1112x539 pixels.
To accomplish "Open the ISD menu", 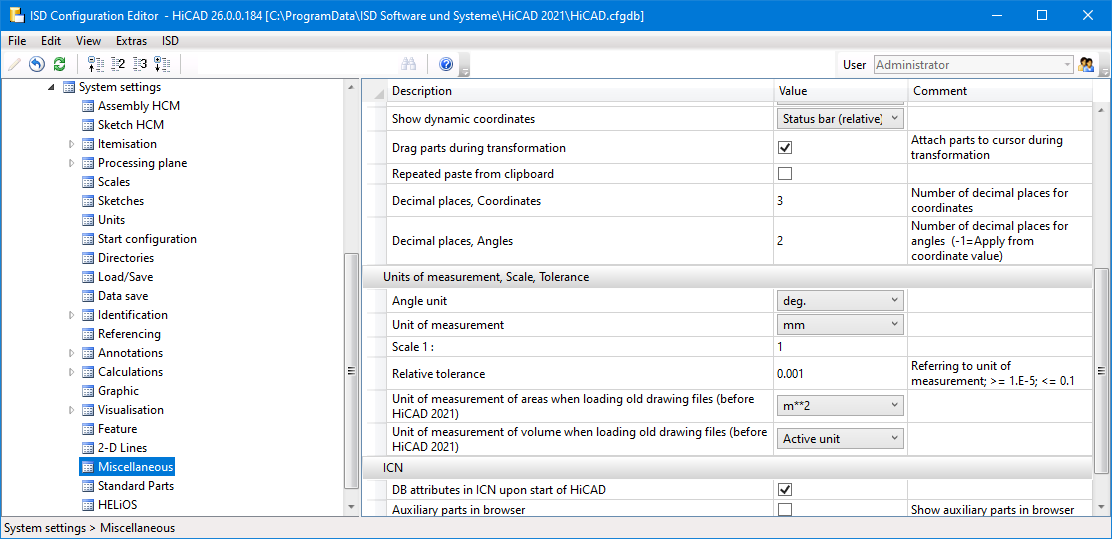I will tap(170, 41).
